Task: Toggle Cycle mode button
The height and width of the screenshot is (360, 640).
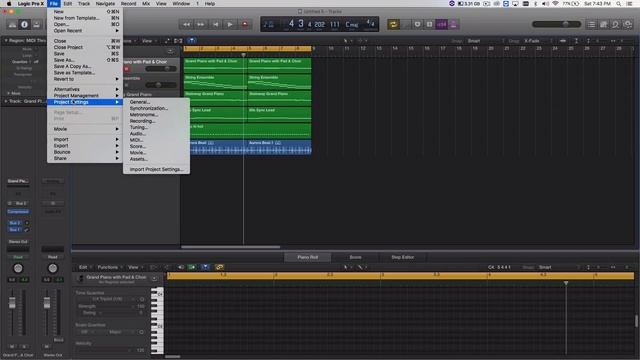Action: tap(393, 24)
